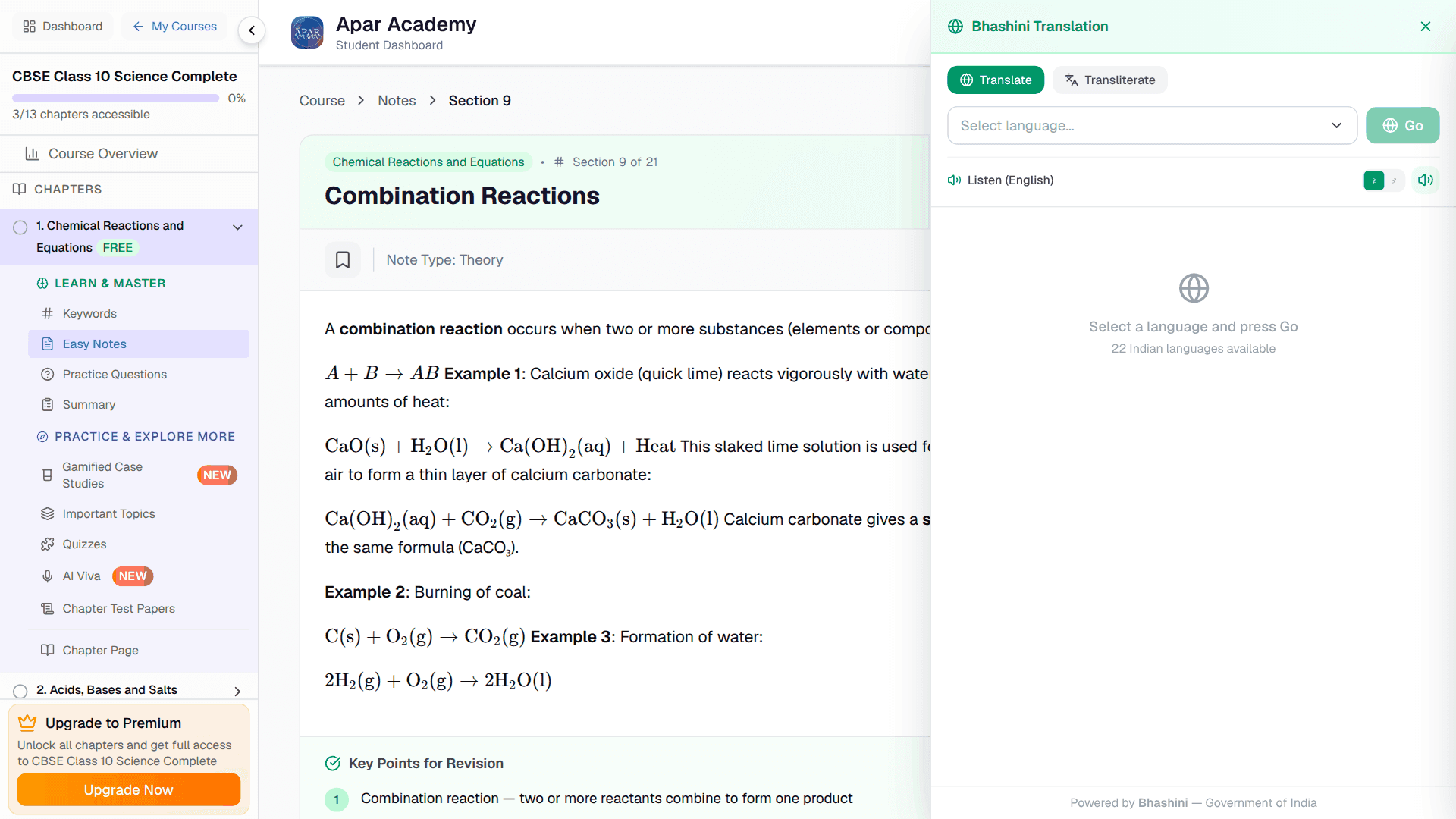The height and width of the screenshot is (819, 1456).
Task: Switch to the Transliterate tab
Action: tap(1110, 80)
